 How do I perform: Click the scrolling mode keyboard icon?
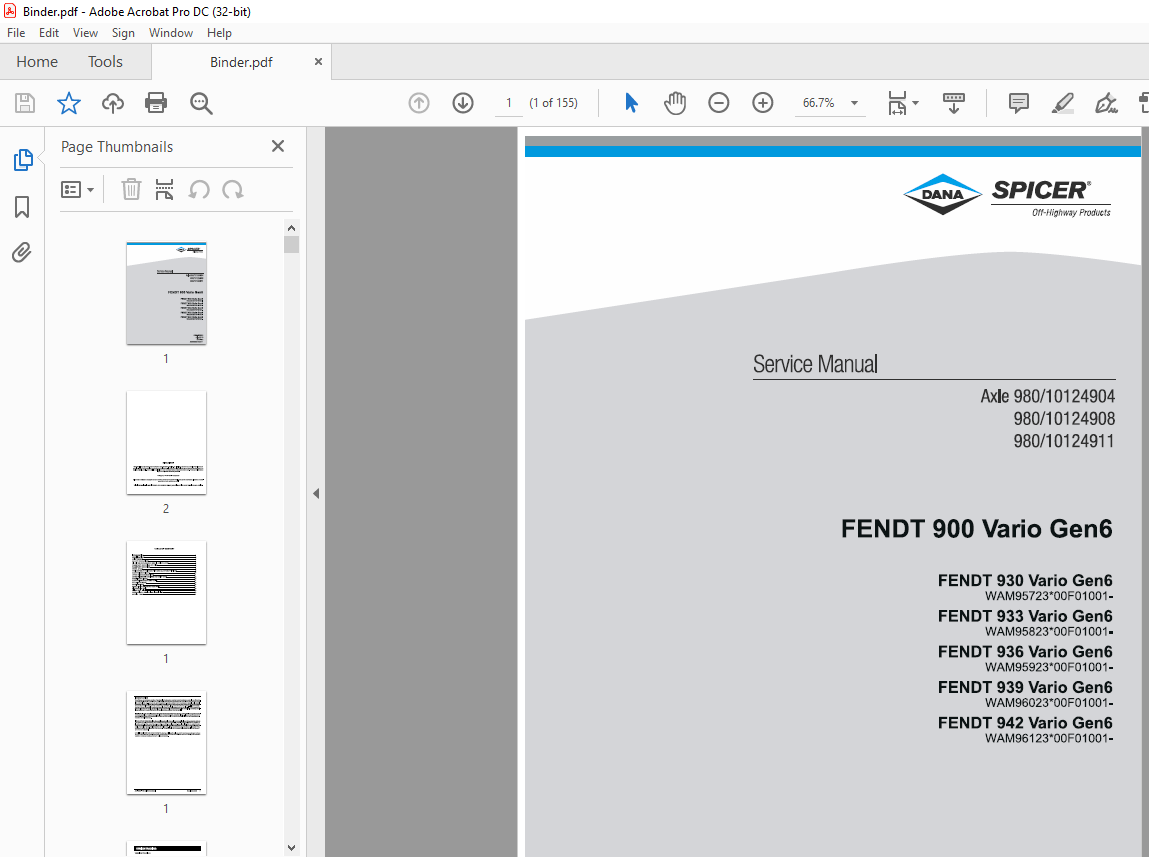tap(953, 103)
